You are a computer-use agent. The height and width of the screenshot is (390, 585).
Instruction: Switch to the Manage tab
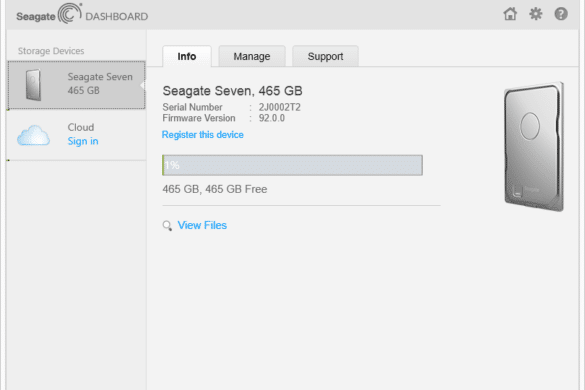pos(252,56)
